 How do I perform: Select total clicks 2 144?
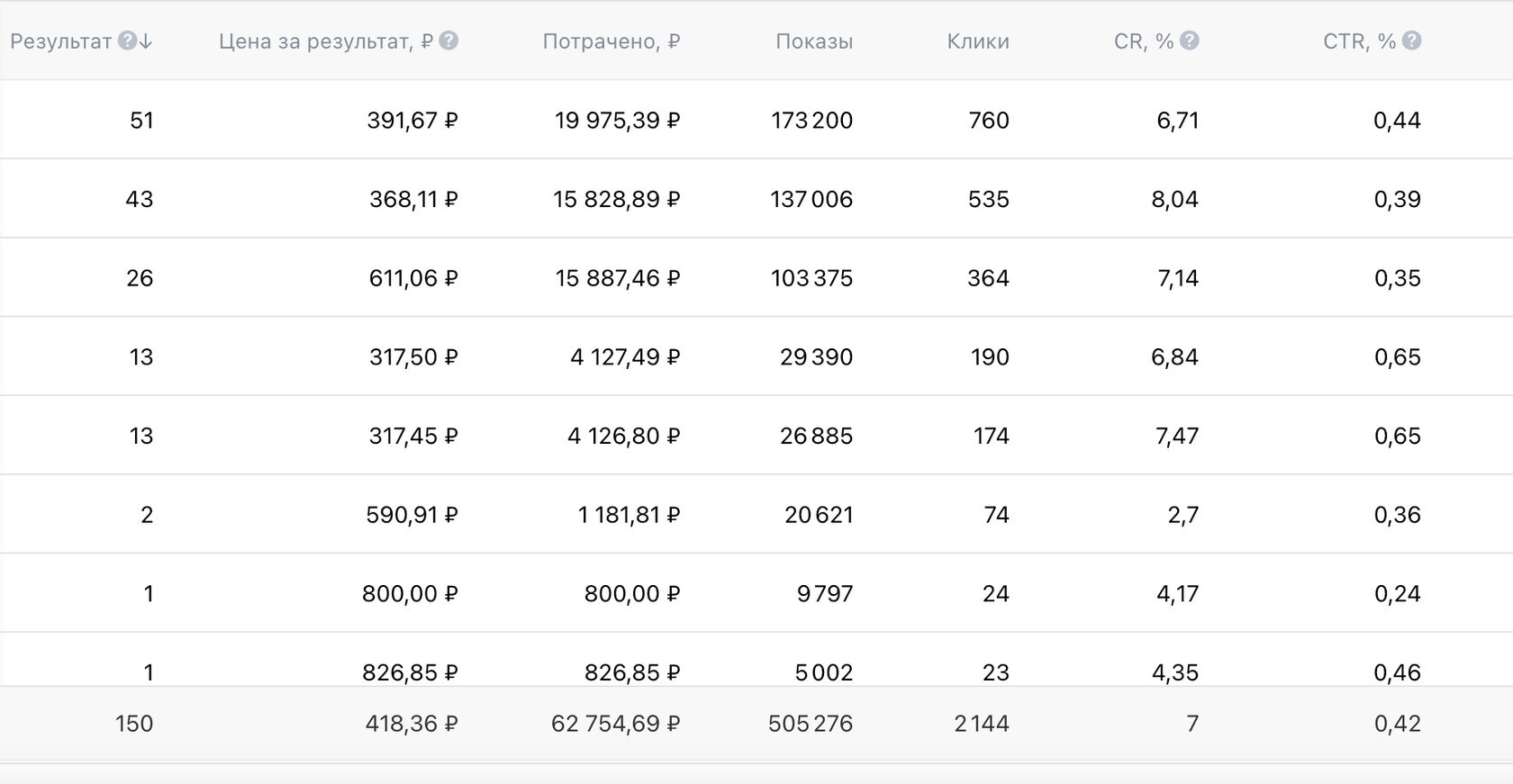982,724
